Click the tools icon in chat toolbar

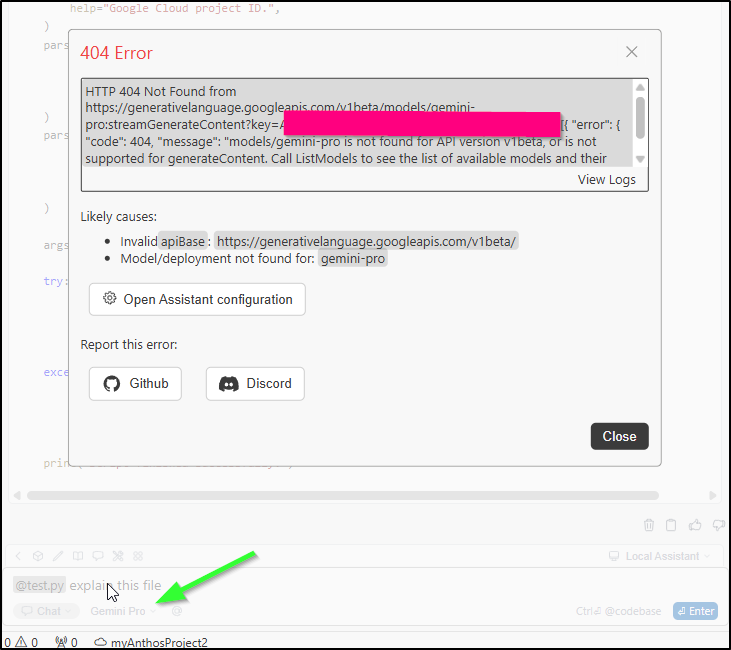coord(118,556)
